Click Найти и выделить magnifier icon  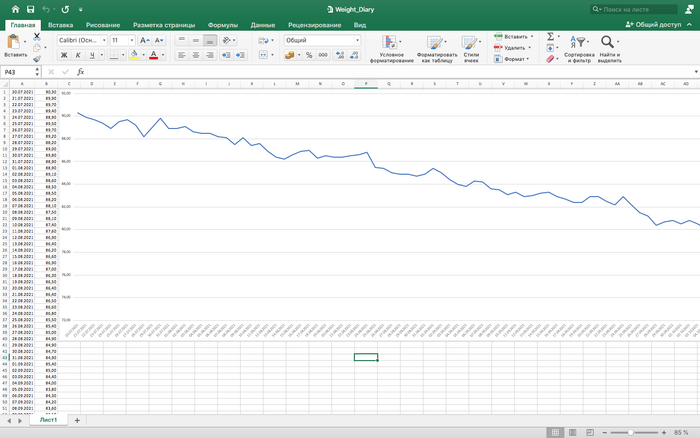tap(609, 46)
